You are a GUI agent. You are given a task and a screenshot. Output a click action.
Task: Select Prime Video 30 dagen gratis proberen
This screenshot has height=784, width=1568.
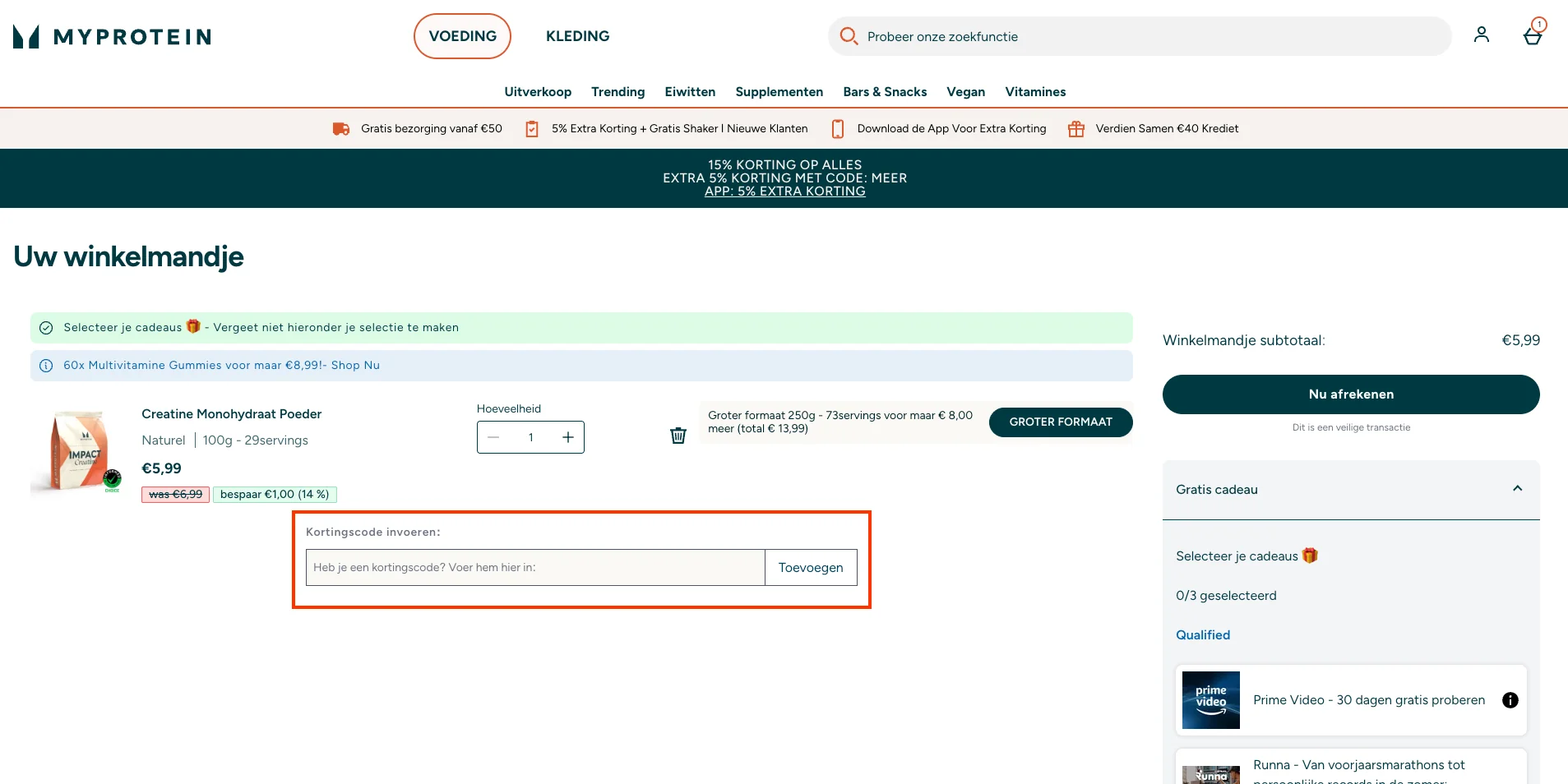(1369, 700)
